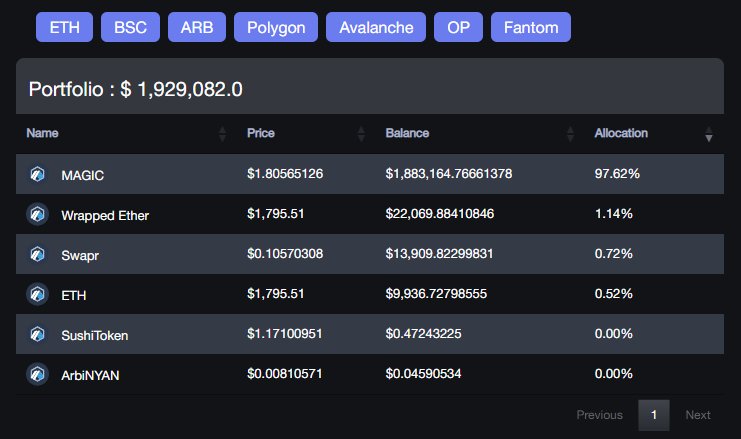Select the ETH chain tab

point(64,27)
